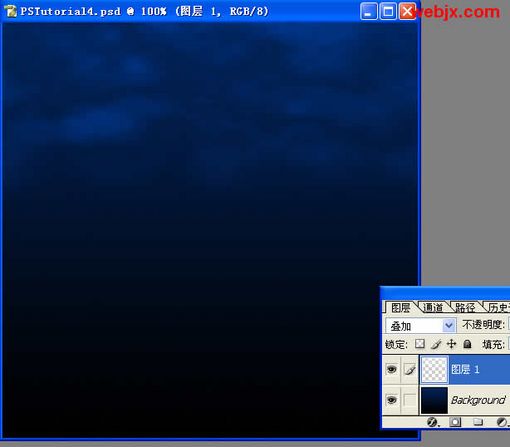Add a layer mask to 图层 1
This screenshot has height=447, width=510.
click(x=455, y=422)
